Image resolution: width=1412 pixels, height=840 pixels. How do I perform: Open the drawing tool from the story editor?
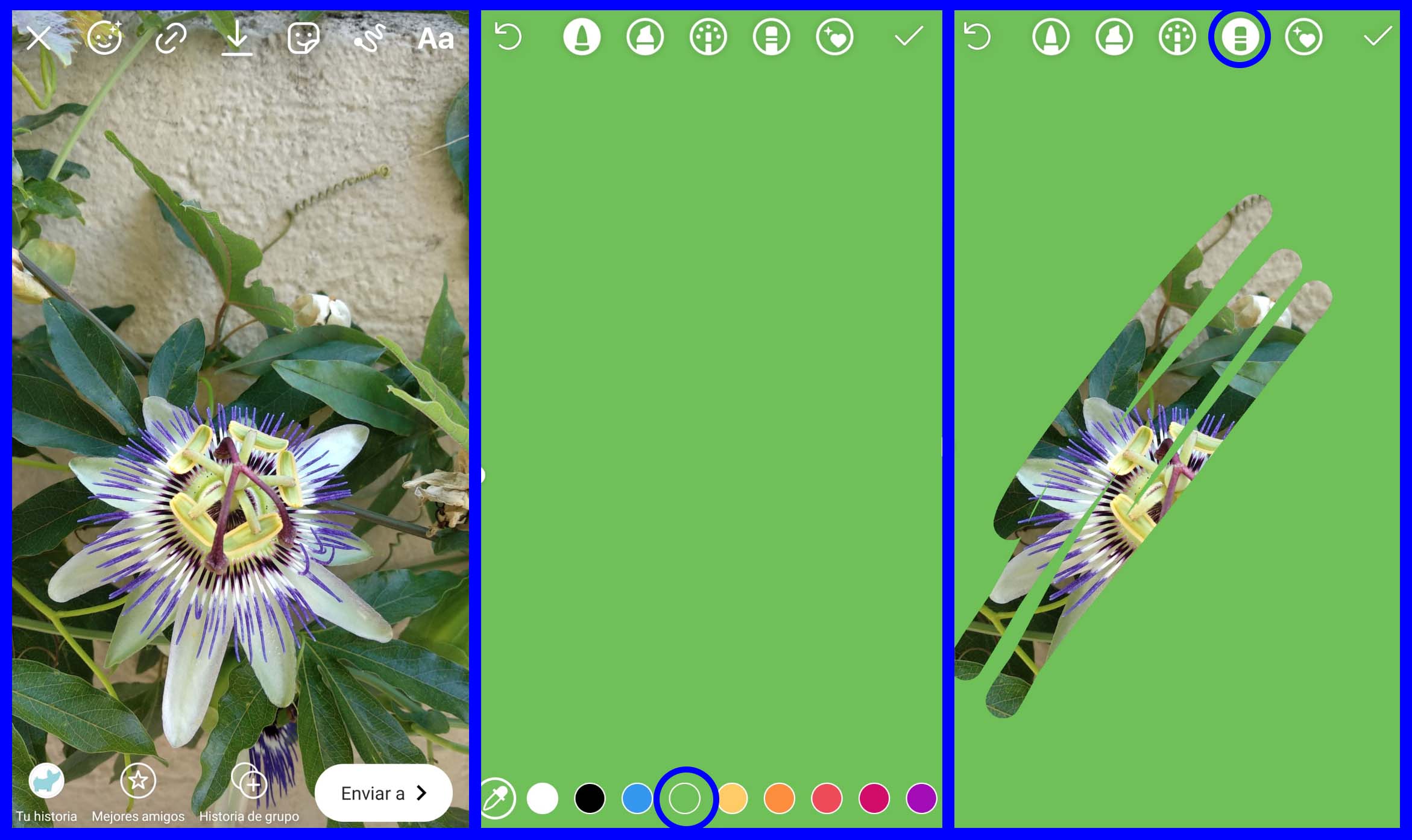tap(371, 38)
